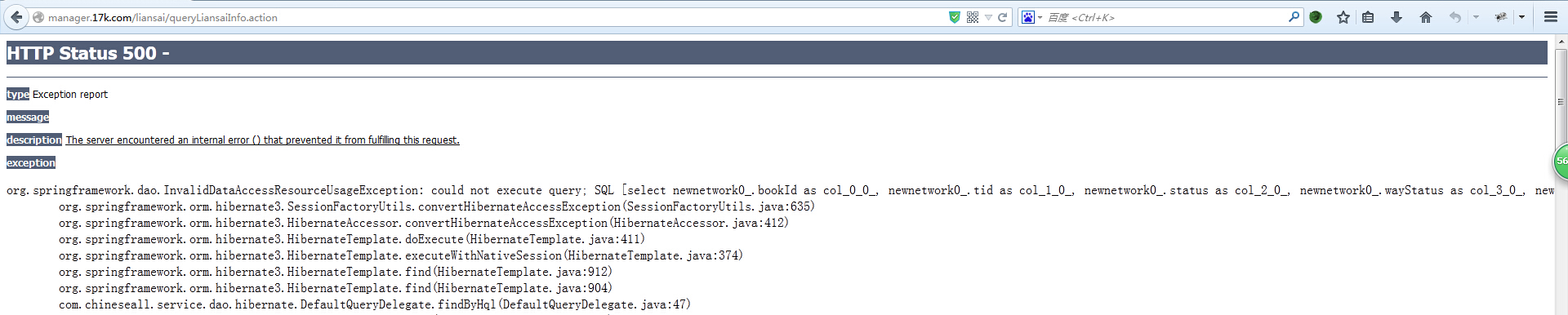Click the green floating badge at right edge
Viewport: 1568px width, 315px height.
point(1561,161)
